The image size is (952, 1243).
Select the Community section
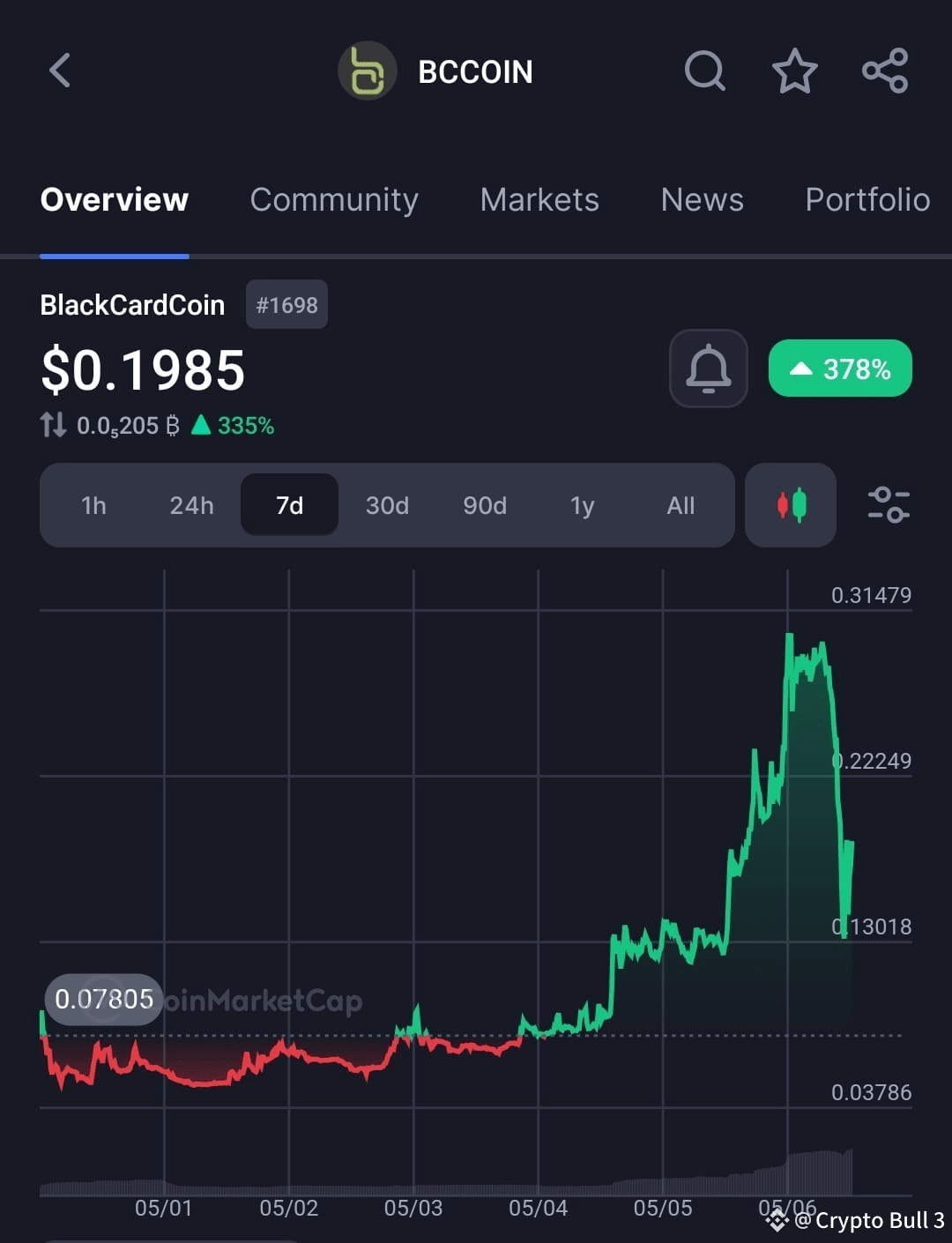[334, 200]
